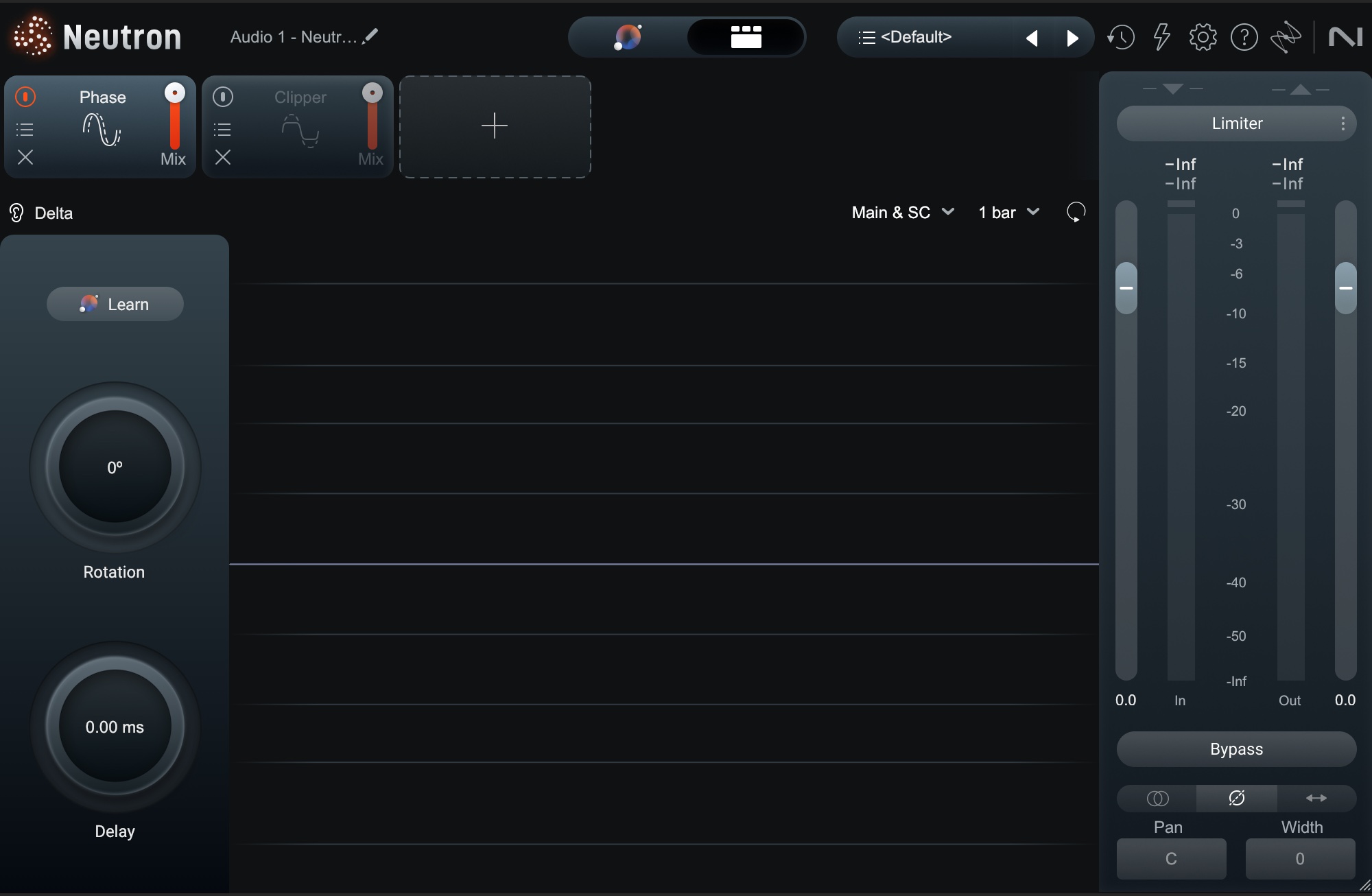This screenshot has height=896, width=1372.
Task: Open the history clock icon
Action: [1121, 37]
